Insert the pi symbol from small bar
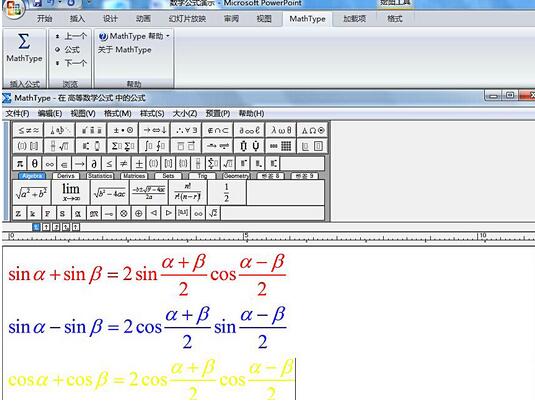The height and width of the screenshot is (407, 535). tap(20, 164)
